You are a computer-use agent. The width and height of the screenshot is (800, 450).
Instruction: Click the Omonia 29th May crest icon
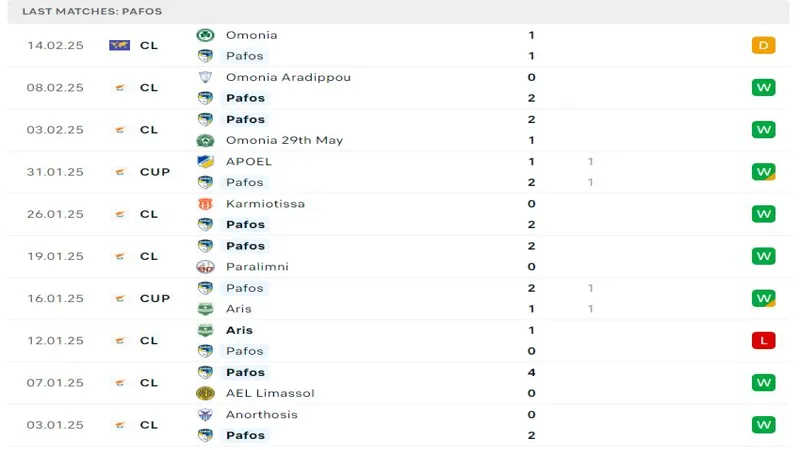205,140
